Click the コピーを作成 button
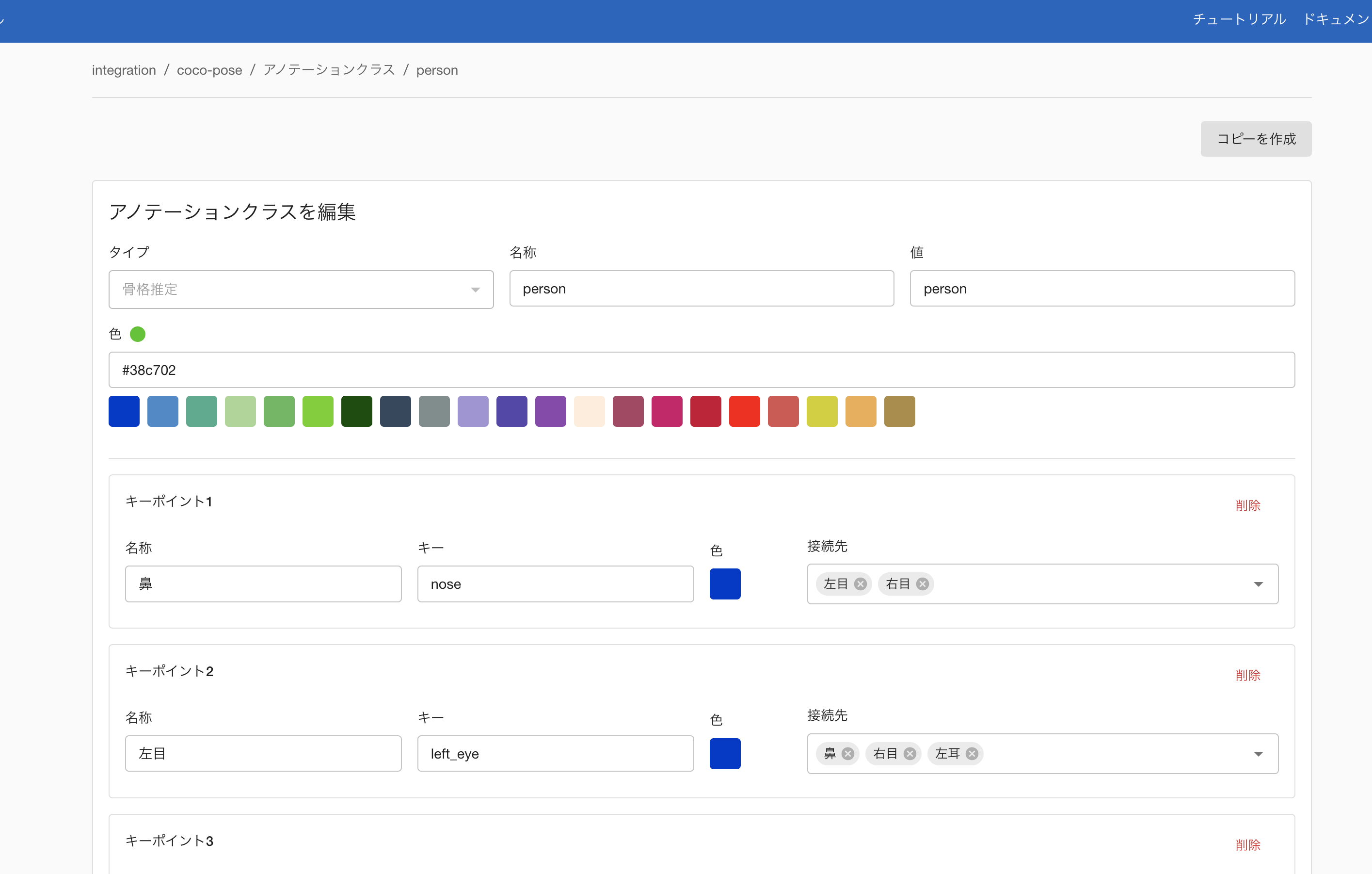 pyautogui.click(x=1256, y=139)
